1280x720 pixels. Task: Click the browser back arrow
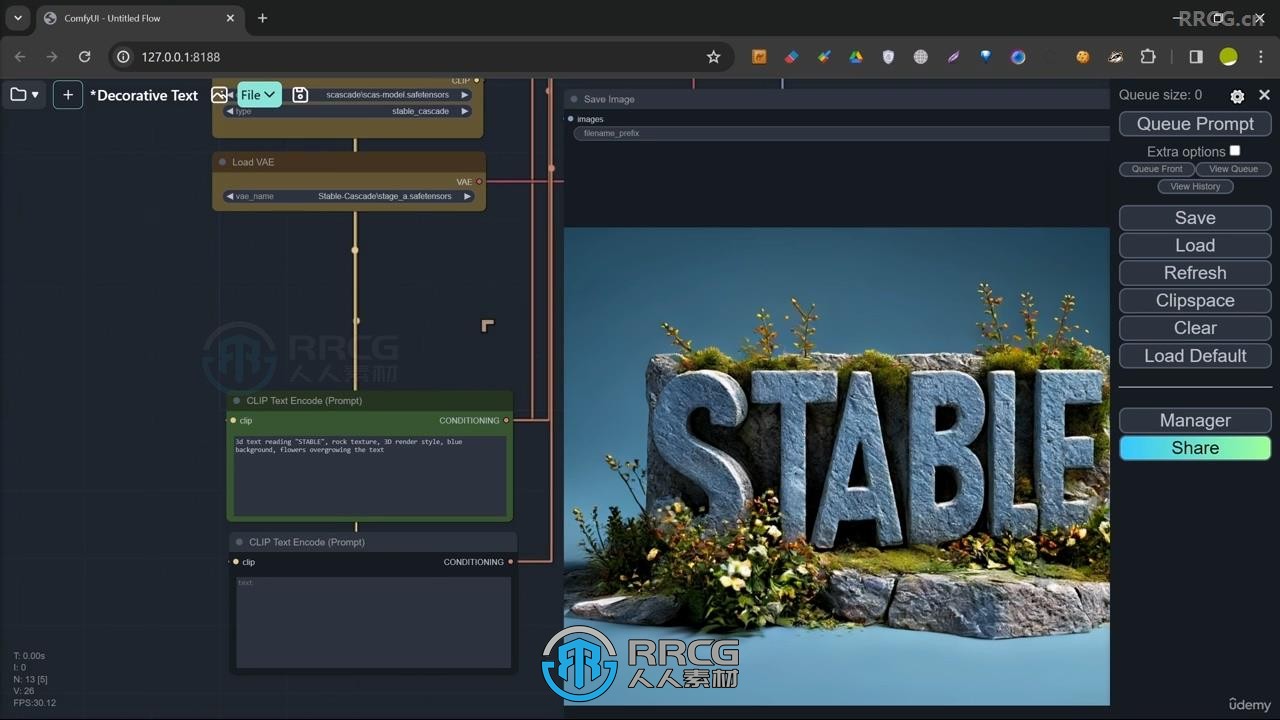point(20,57)
